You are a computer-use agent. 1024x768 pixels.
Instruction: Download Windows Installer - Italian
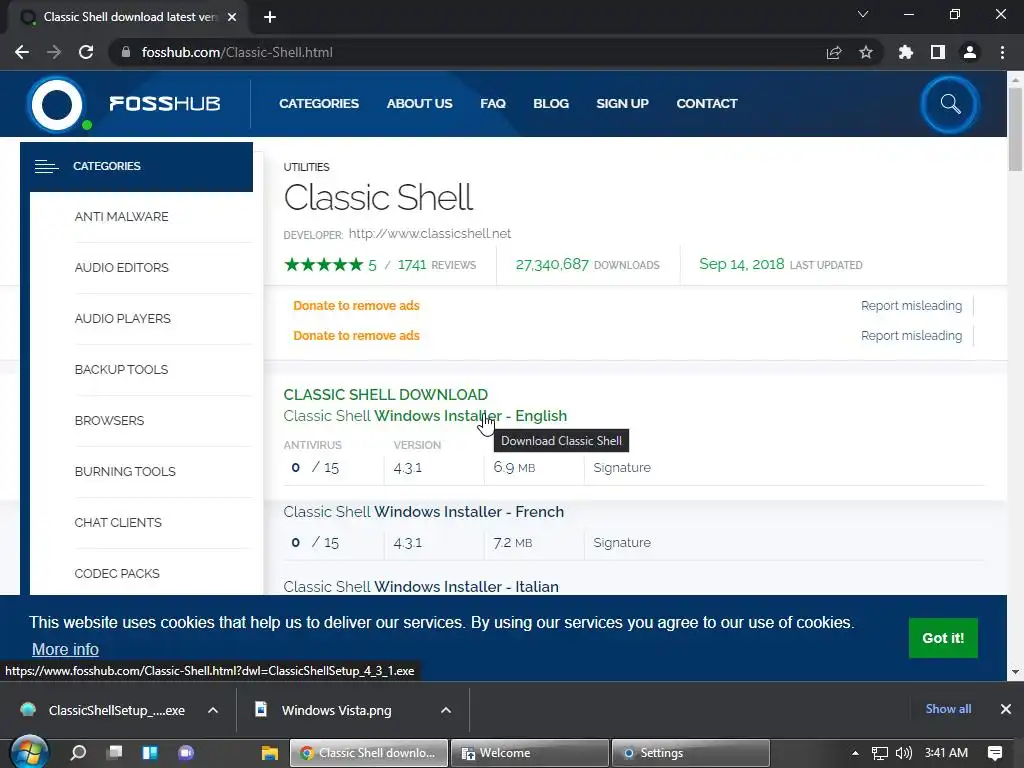click(421, 586)
